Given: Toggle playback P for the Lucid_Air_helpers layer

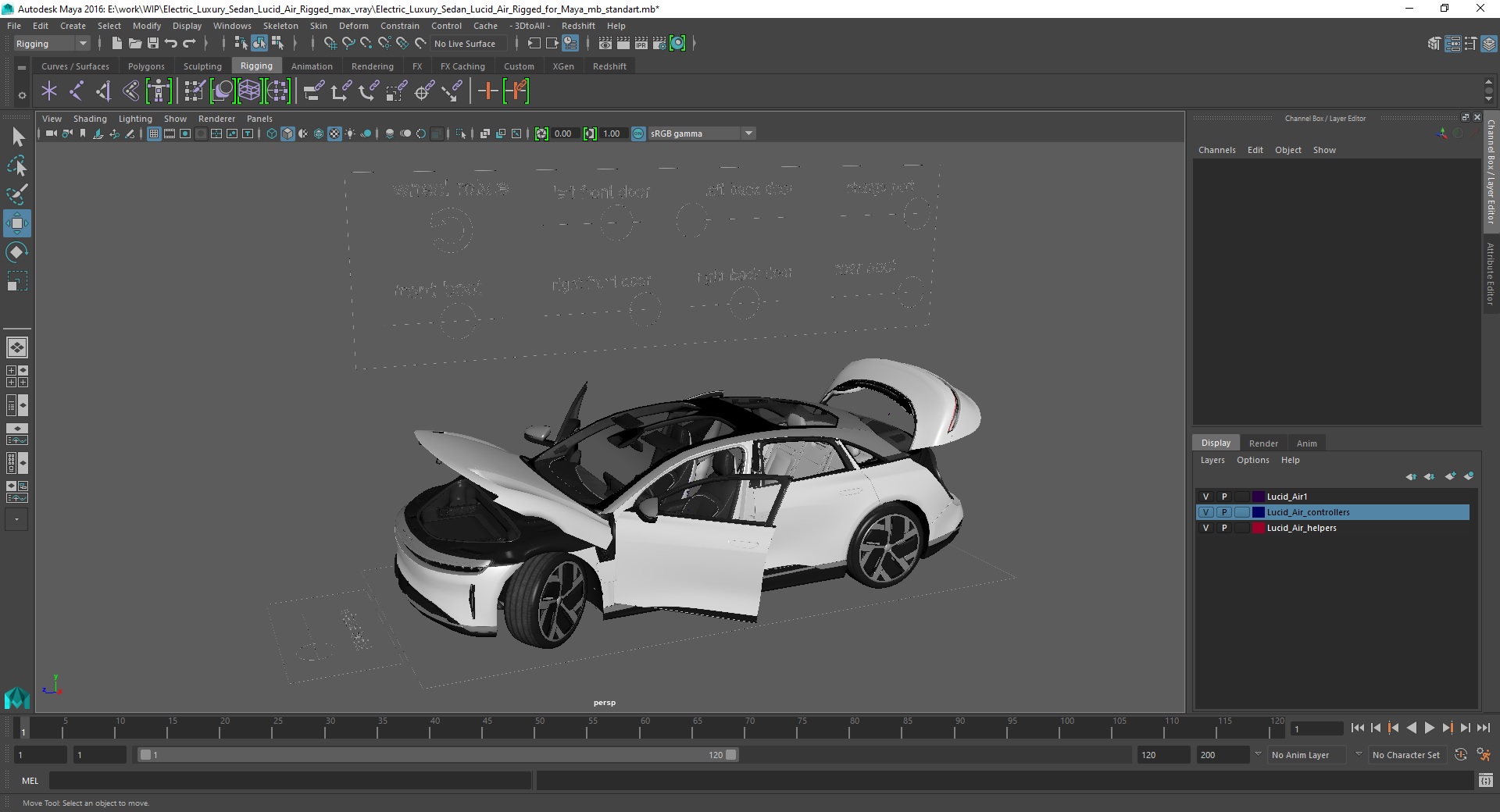Looking at the screenshot, I should (x=1224, y=528).
